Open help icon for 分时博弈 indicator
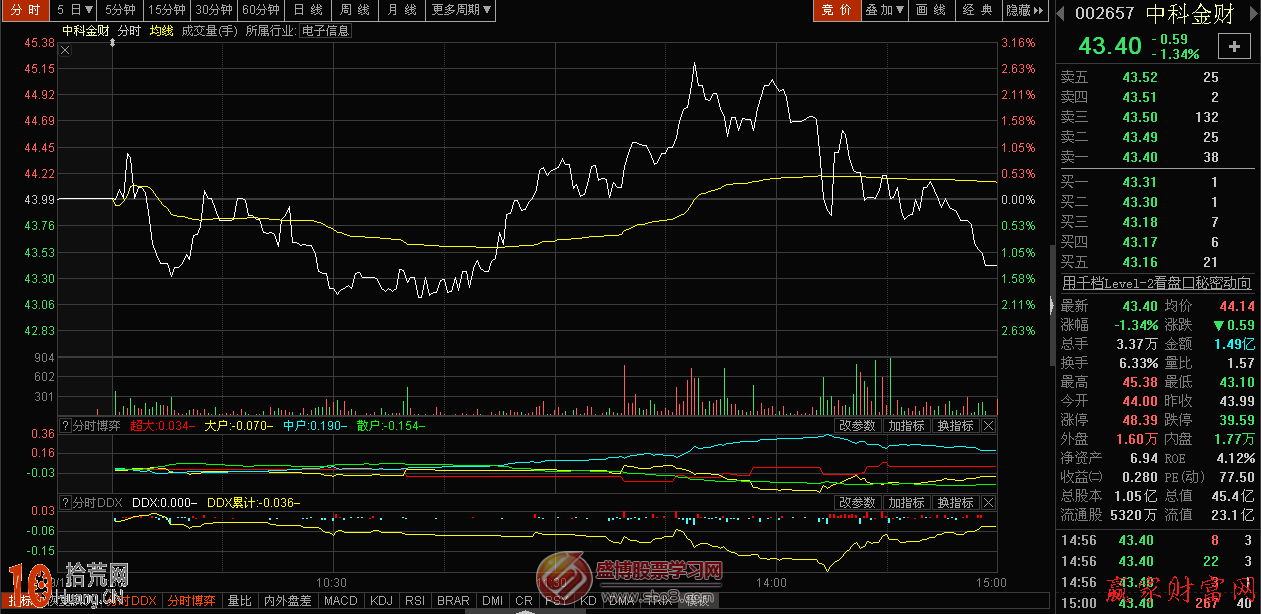 (x=65, y=426)
